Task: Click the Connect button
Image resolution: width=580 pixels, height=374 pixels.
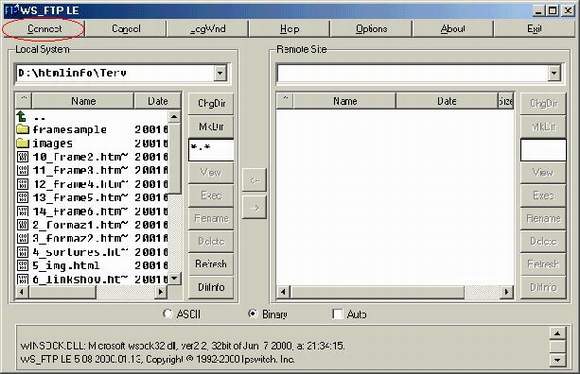Action: coord(44,28)
